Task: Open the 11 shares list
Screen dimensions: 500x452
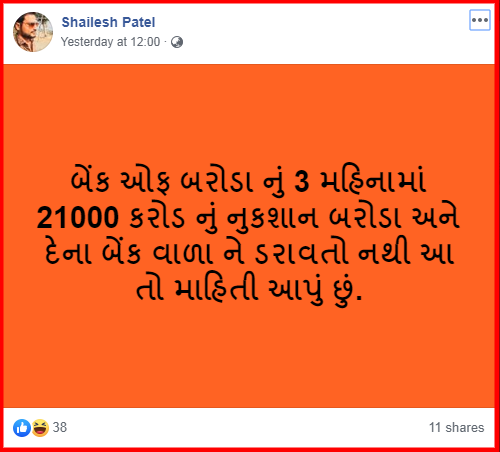Action: coord(456,427)
